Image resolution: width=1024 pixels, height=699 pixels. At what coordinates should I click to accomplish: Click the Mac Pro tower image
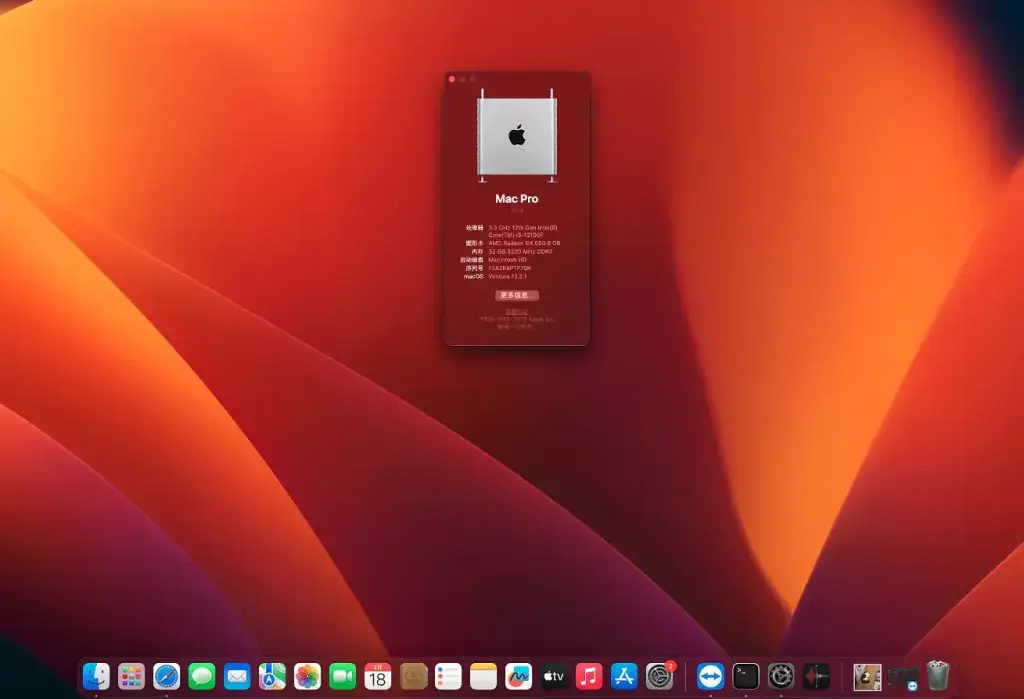click(517, 136)
